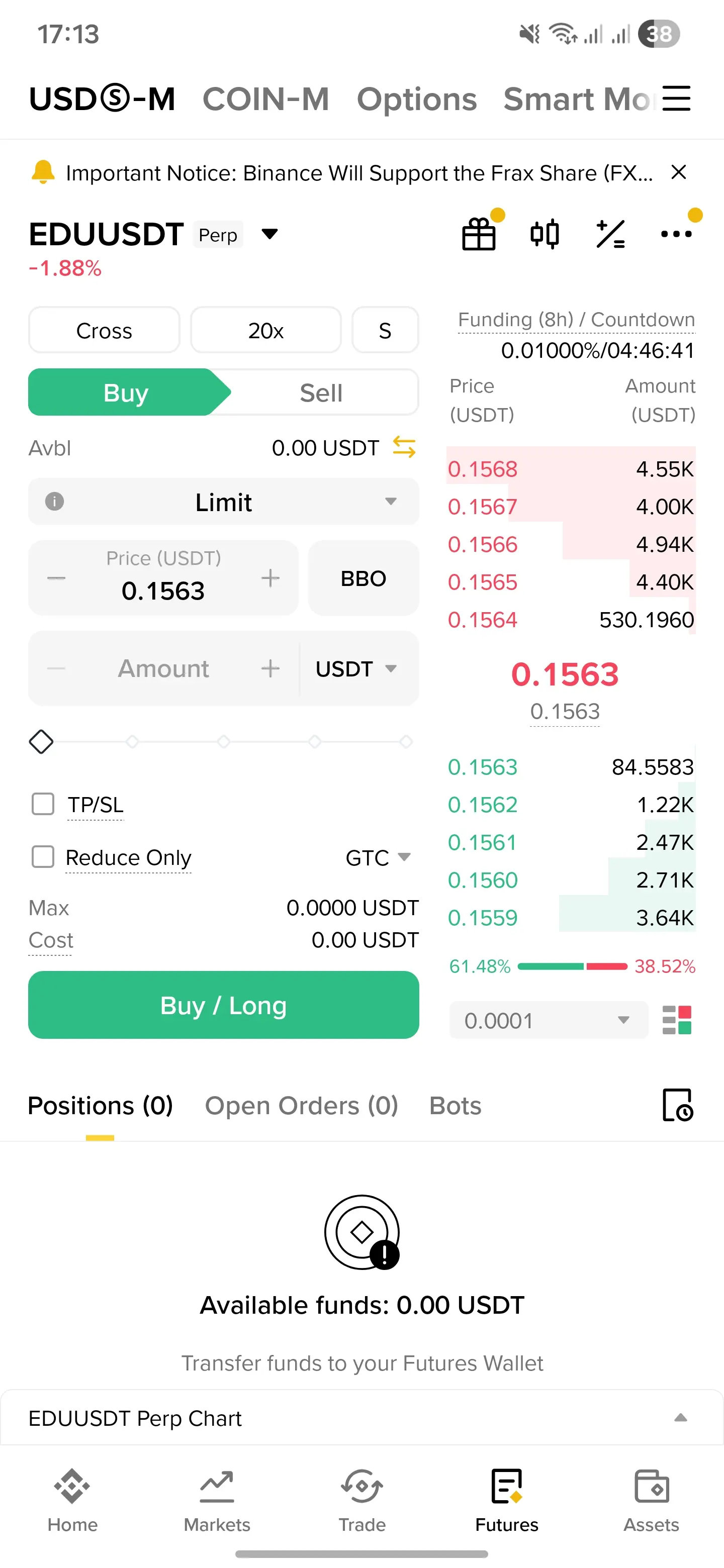Tap the transfer funds arrows icon
This screenshot has height=1568, width=724.
pos(404,447)
